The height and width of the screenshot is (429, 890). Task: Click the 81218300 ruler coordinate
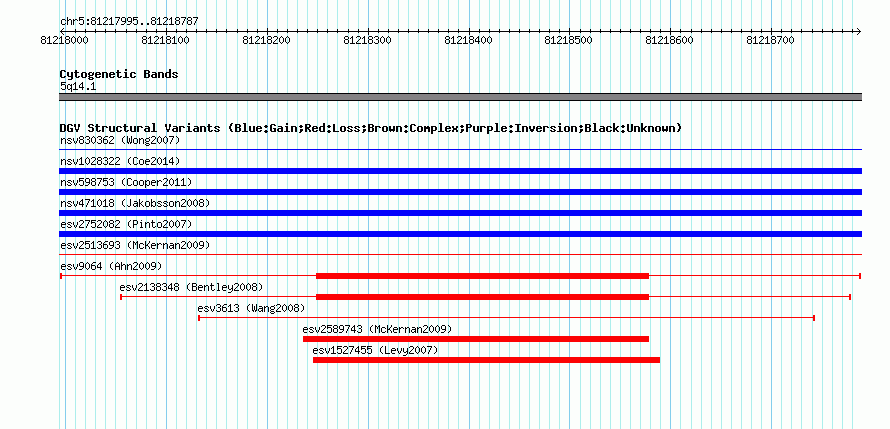(x=367, y=40)
